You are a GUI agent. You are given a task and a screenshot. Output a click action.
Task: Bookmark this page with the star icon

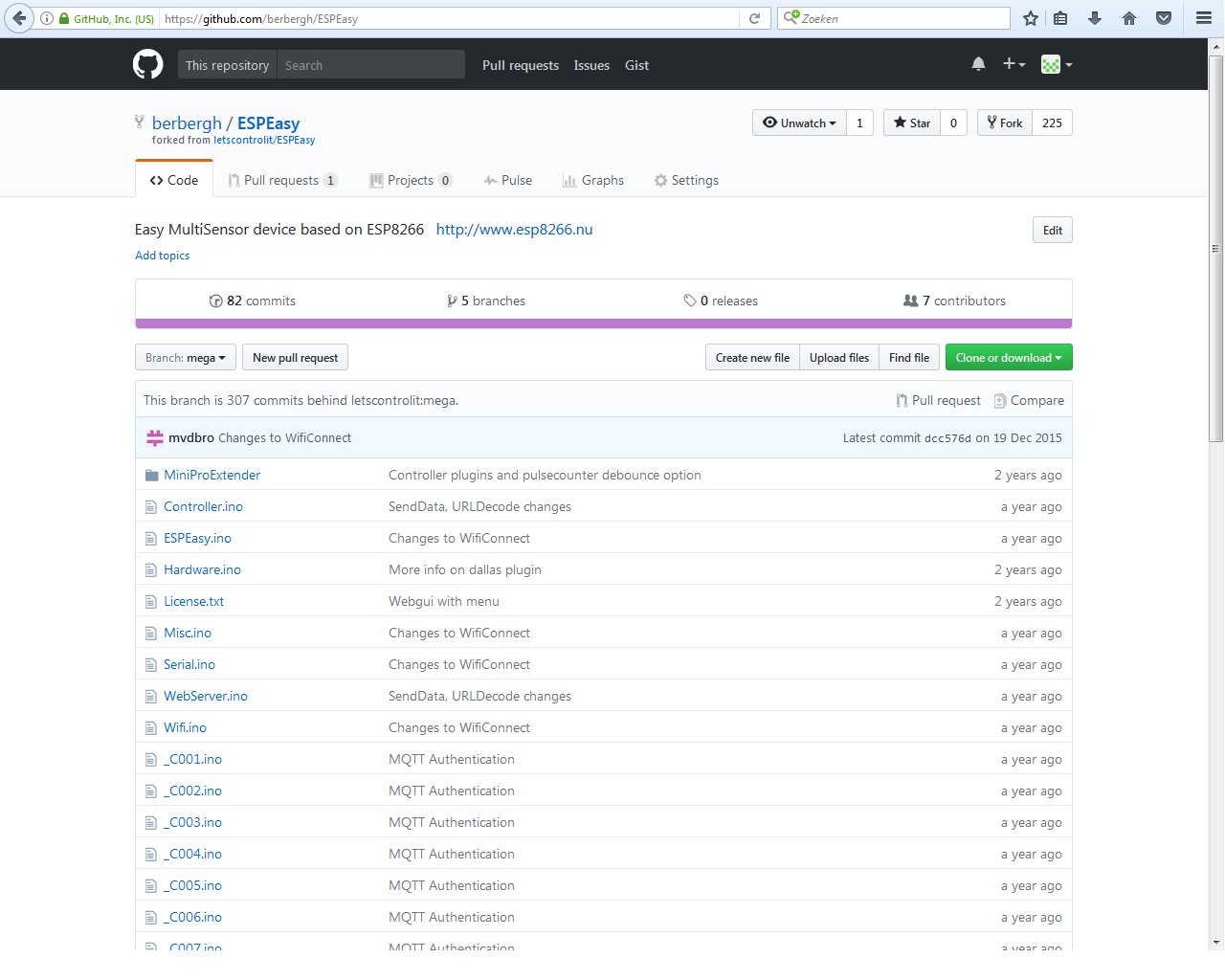pos(1031,18)
